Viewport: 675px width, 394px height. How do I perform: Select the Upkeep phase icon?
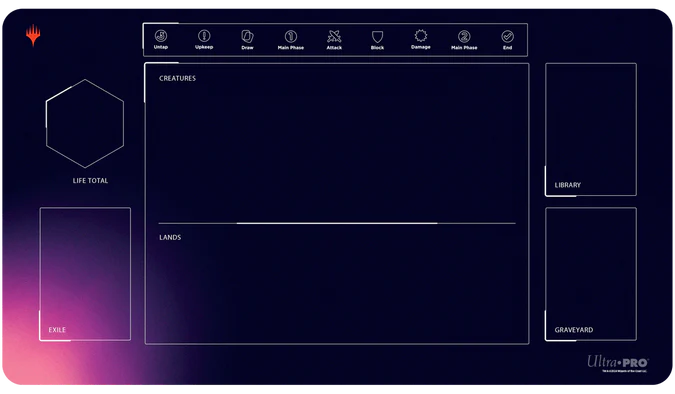point(204,36)
